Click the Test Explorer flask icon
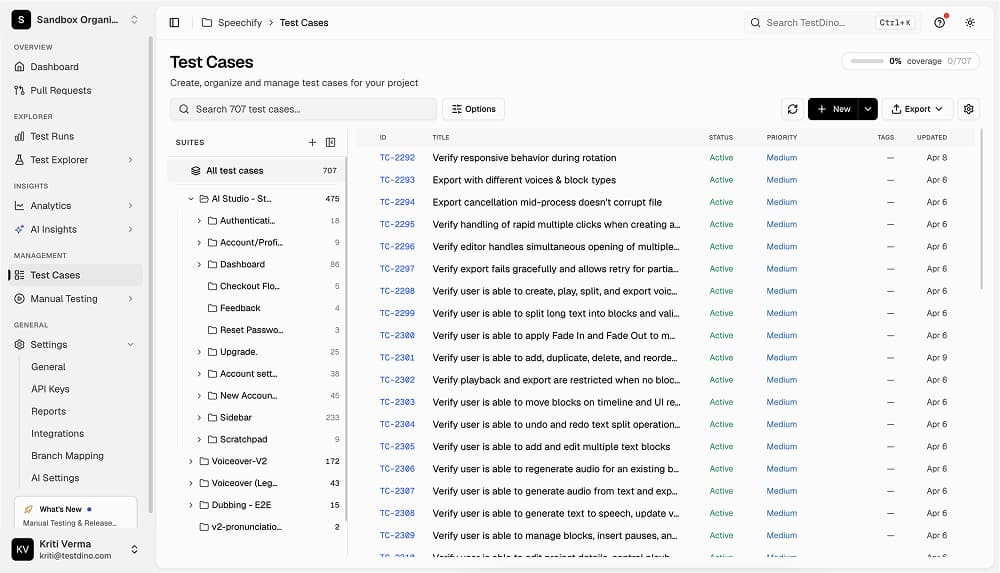The width and height of the screenshot is (1000, 573). tap(20, 160)
